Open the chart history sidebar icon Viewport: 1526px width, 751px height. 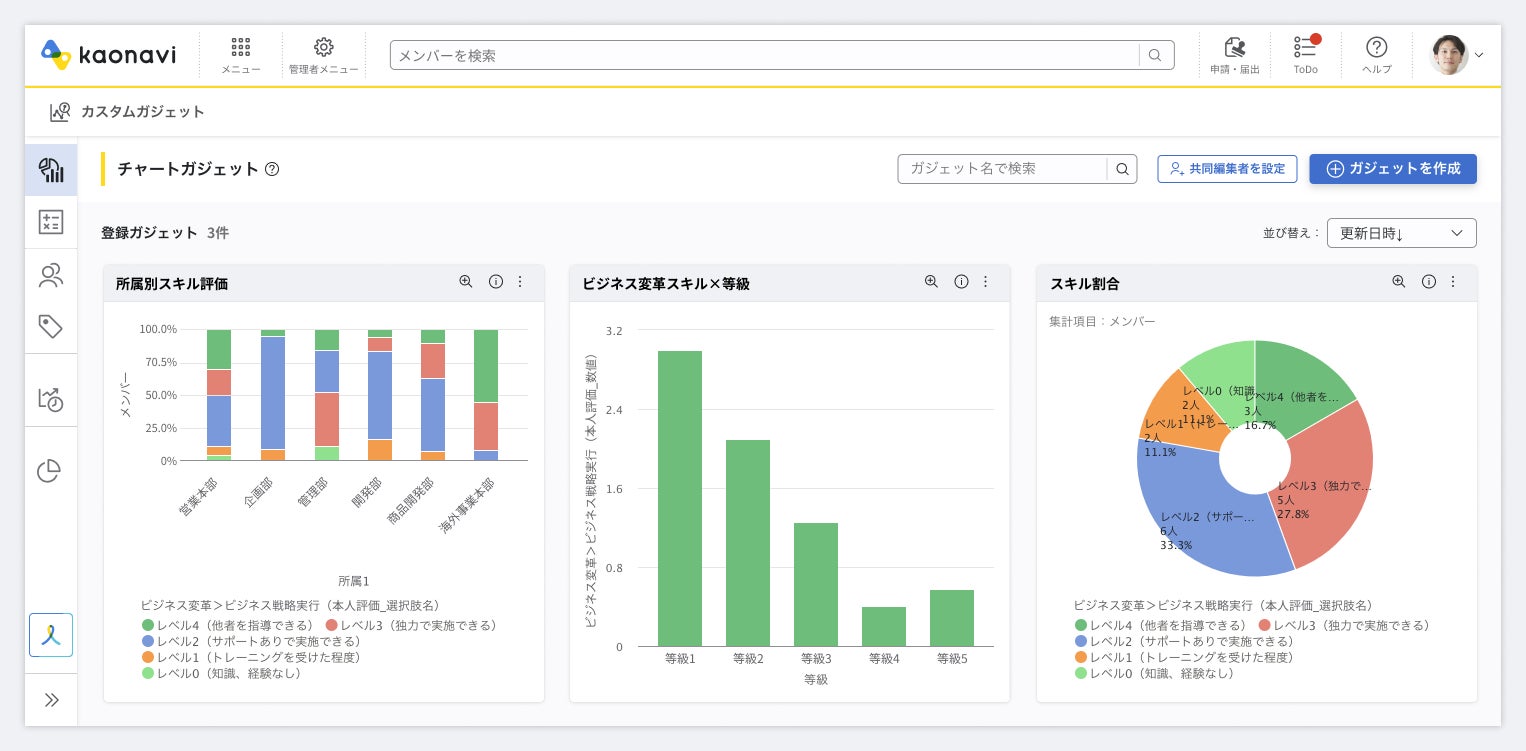coord(51,399)
